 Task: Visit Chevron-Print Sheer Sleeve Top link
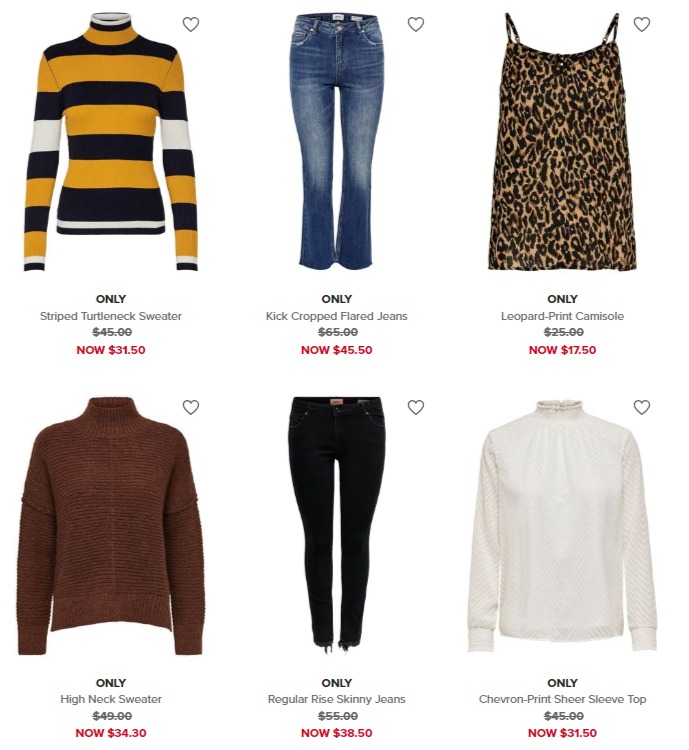point(562,699)
